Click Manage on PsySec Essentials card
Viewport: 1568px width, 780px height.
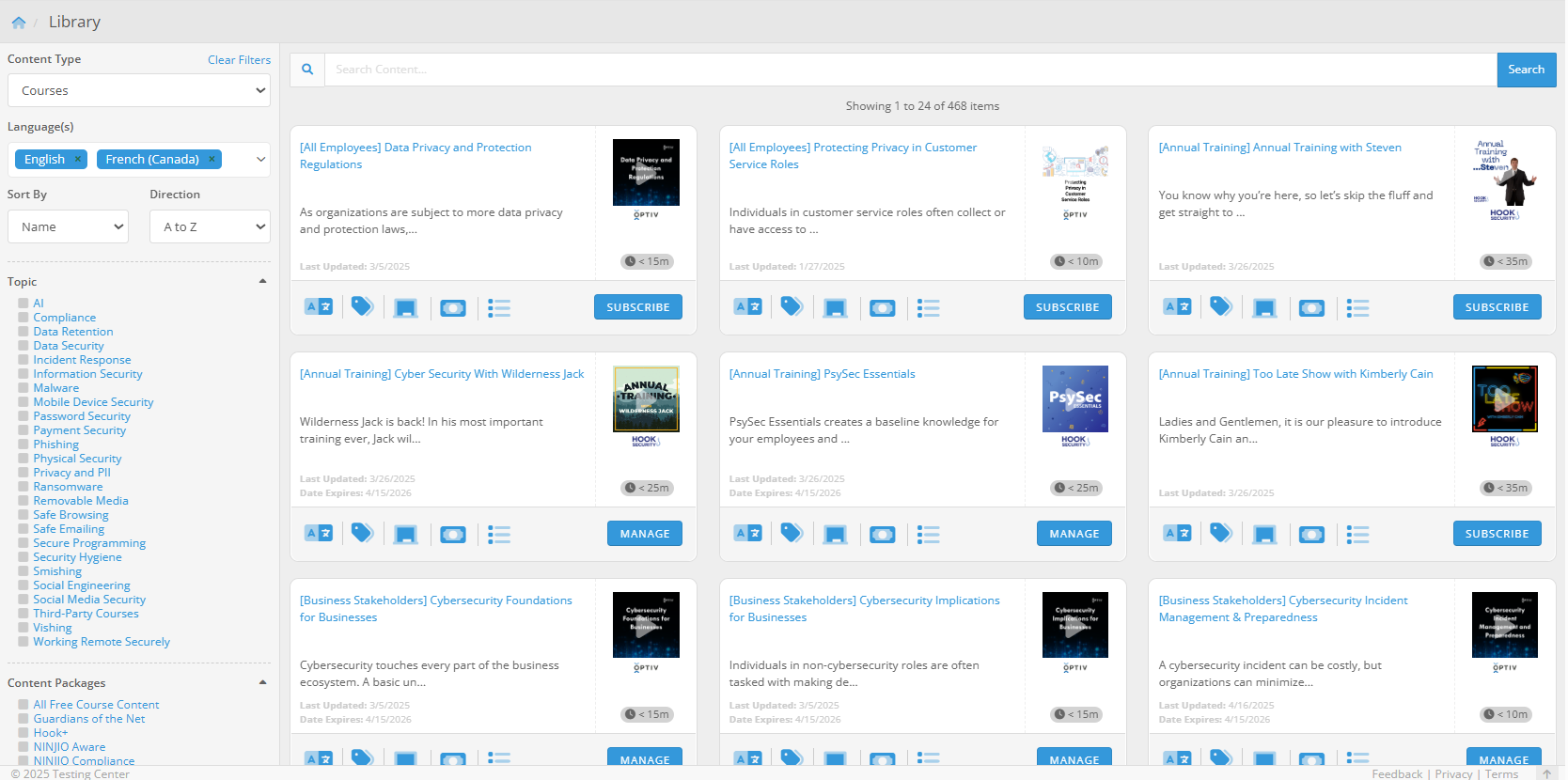click(x=1074, y=534)
